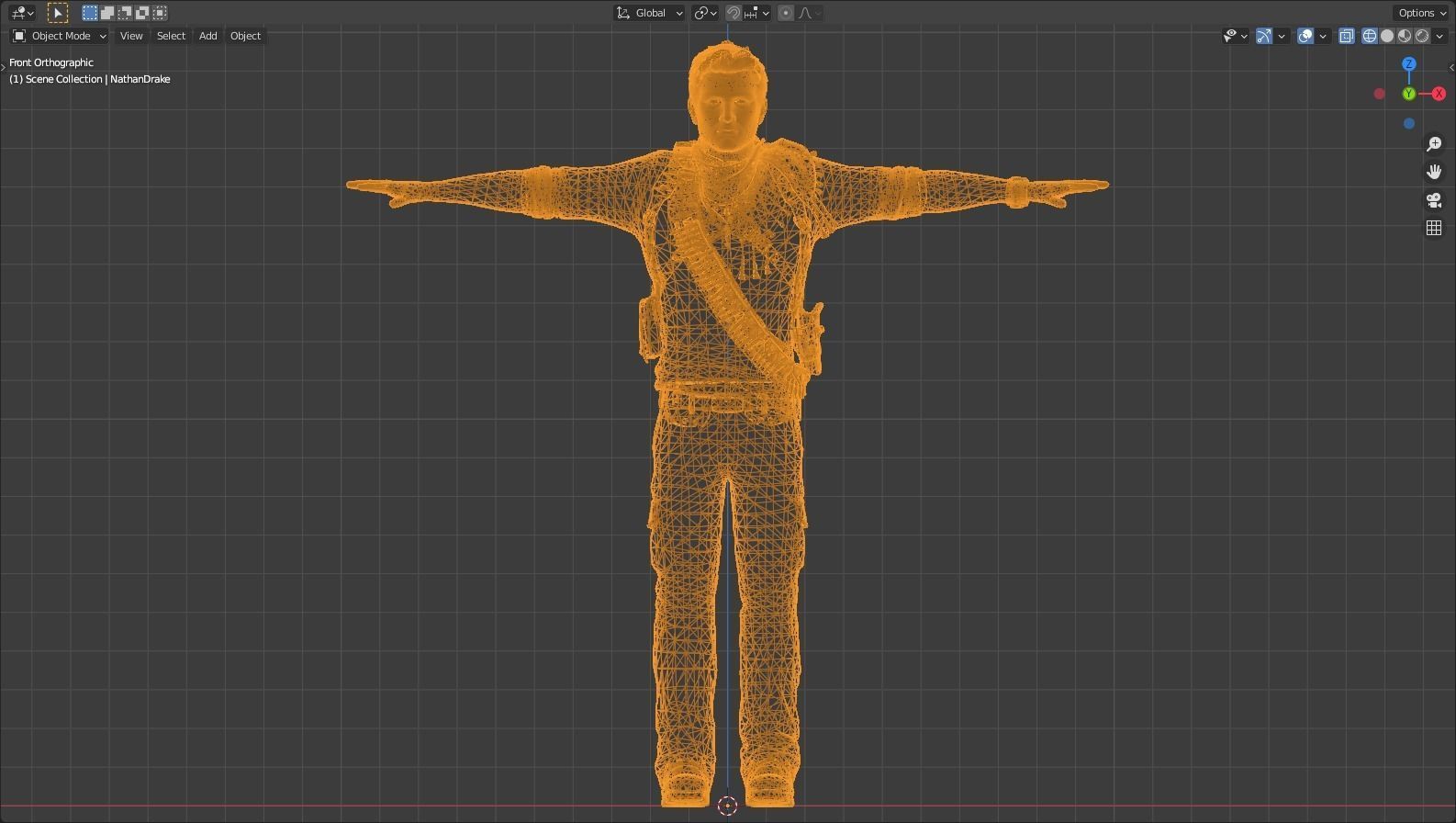
Task: Toggle the camera view icon
Action: click(1434, 200)
